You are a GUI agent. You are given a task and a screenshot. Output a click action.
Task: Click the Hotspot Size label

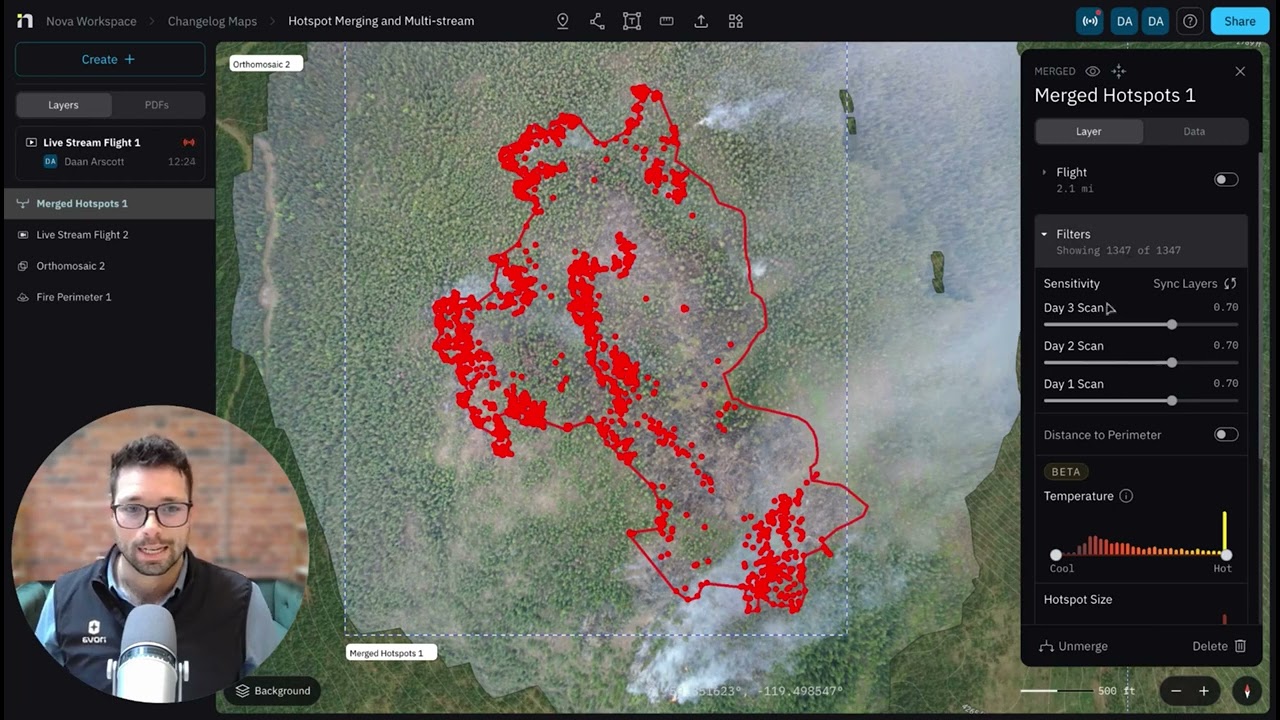(1078, 600)
